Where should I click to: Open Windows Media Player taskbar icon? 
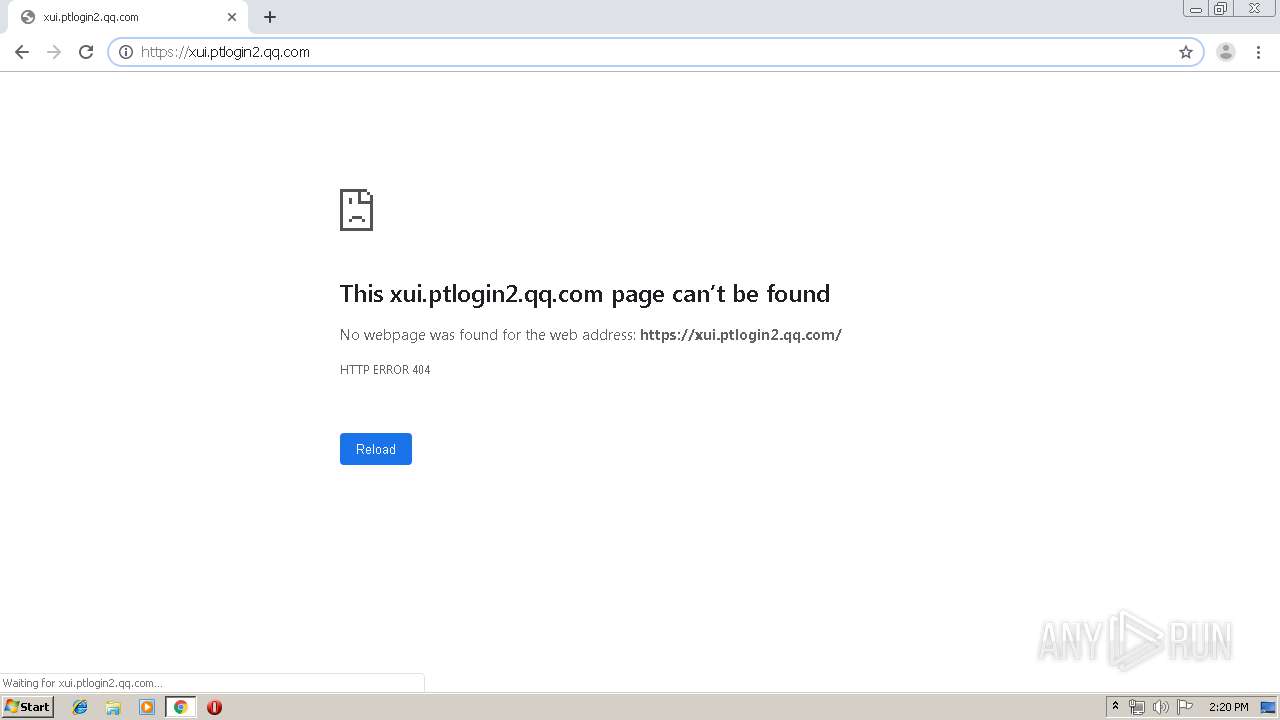pos(147,707)
